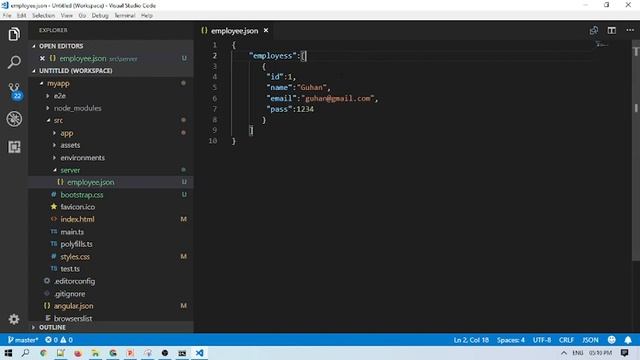The image size is (640, 360).
Task: Open bootstrap.css in the file tree
Action: (82, 195)
